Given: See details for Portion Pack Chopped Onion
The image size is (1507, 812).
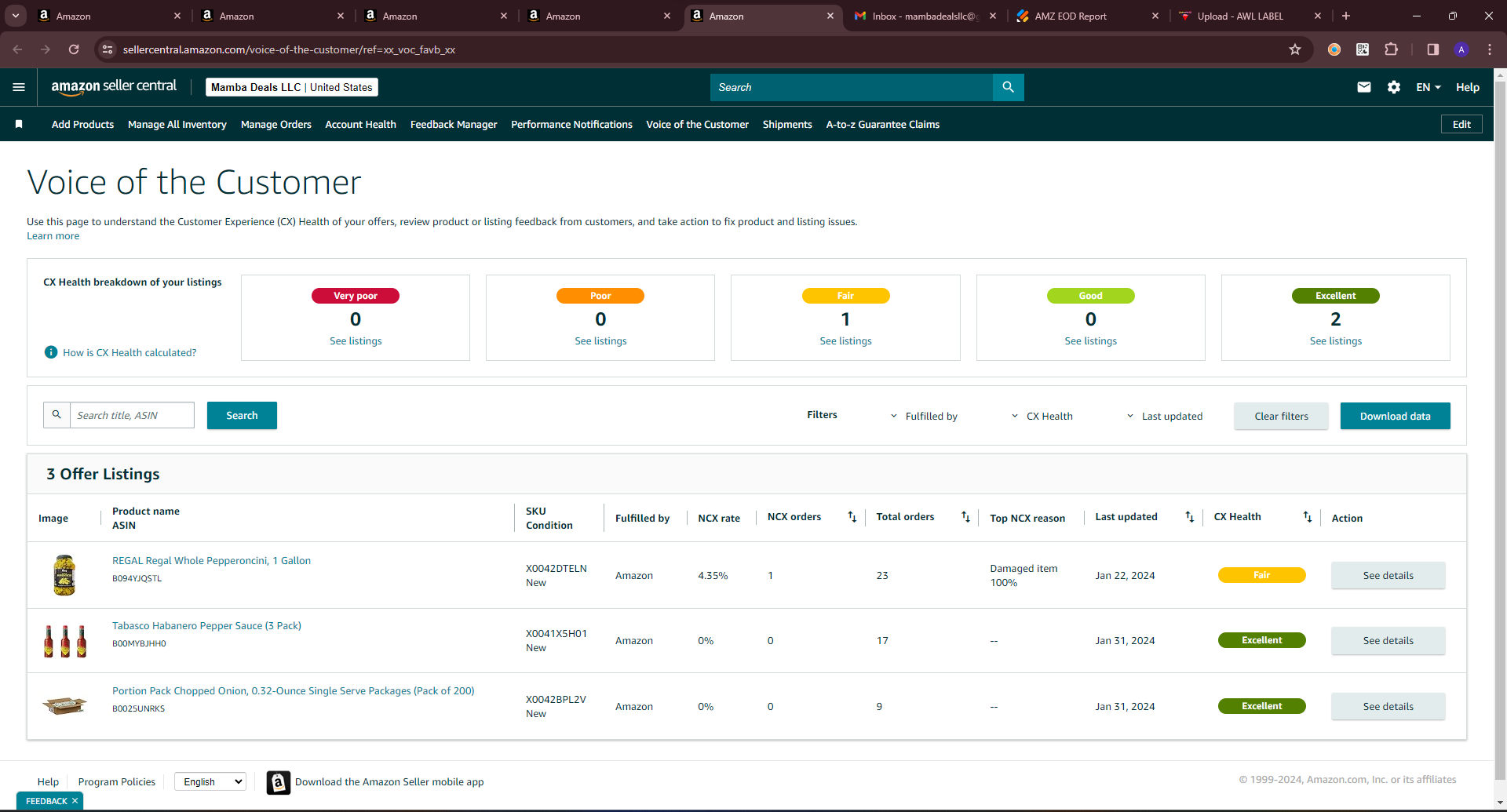Looking at the screenshot, I should point(1388,706).
